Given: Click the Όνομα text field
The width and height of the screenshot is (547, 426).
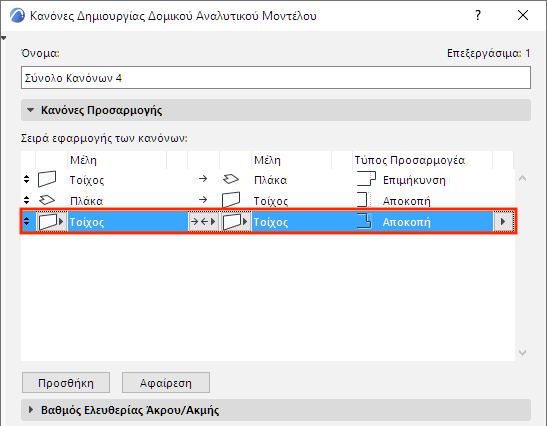Looking at the screenshot, I should 276,78.
